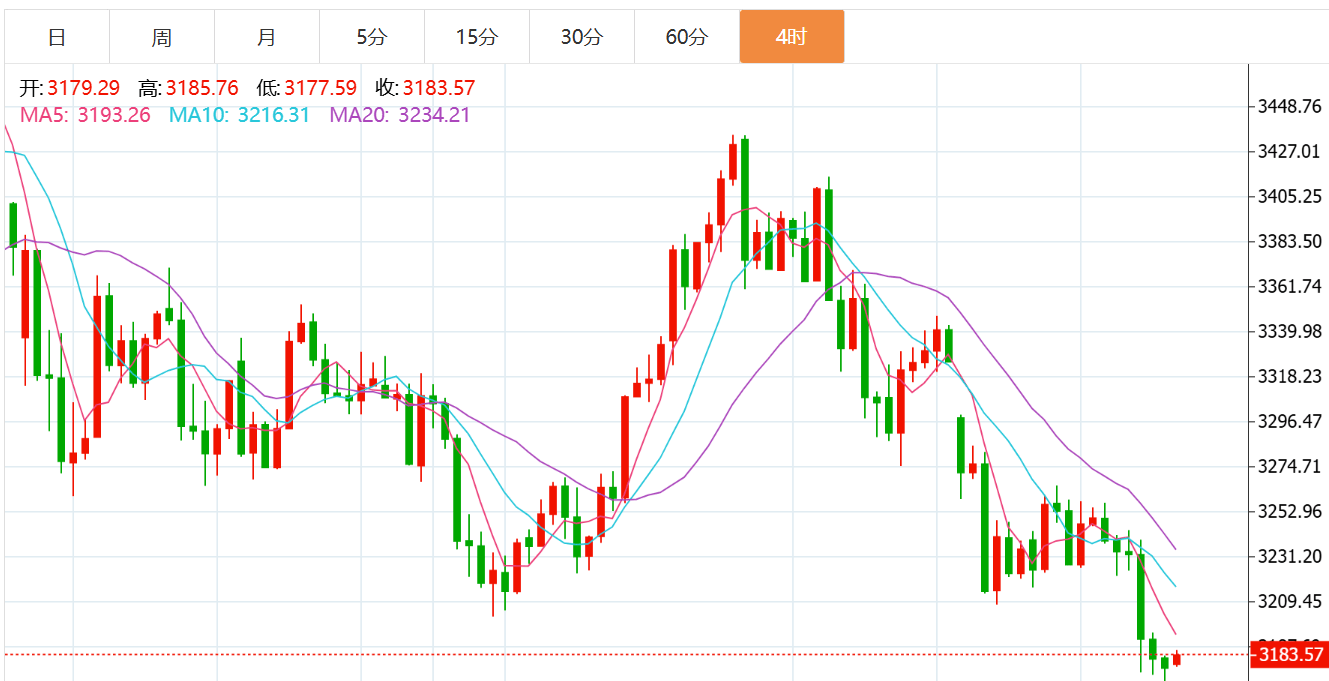The height and width of the screenshot is (681, 1329).
Task: Click the 3318.23 price axis label
Action: click(x=1290, y=377)
